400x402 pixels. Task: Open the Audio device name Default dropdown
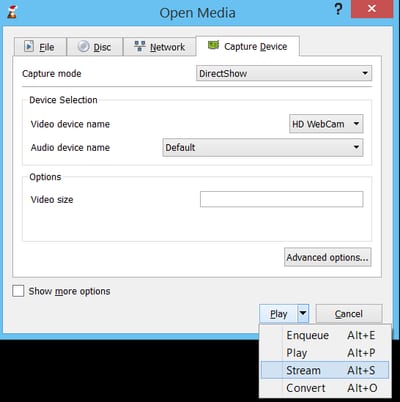263,147
